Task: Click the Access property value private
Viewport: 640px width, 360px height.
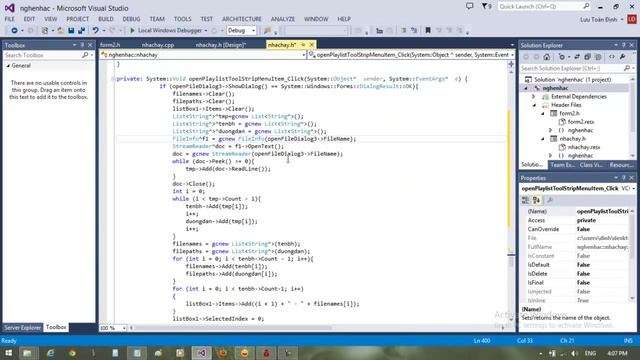Action: (587, 220)
